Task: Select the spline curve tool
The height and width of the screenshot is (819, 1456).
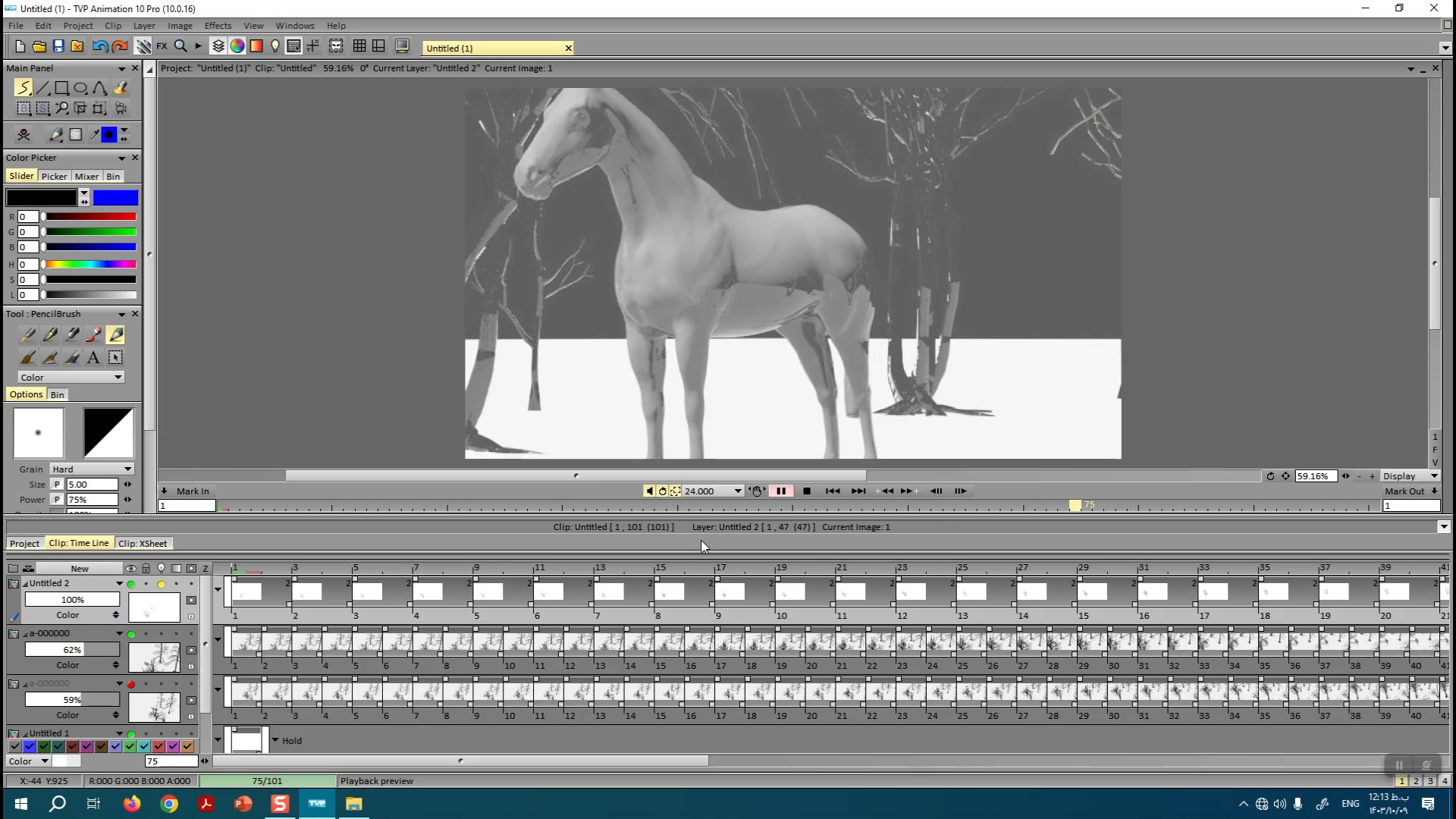Action: coord(100,88)
